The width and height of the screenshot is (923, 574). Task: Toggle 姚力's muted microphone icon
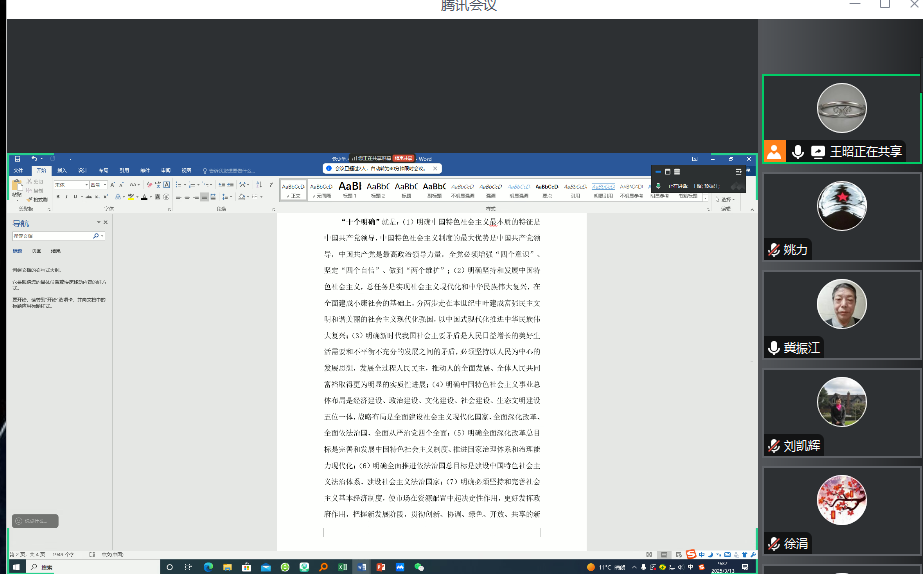point(773,250)
